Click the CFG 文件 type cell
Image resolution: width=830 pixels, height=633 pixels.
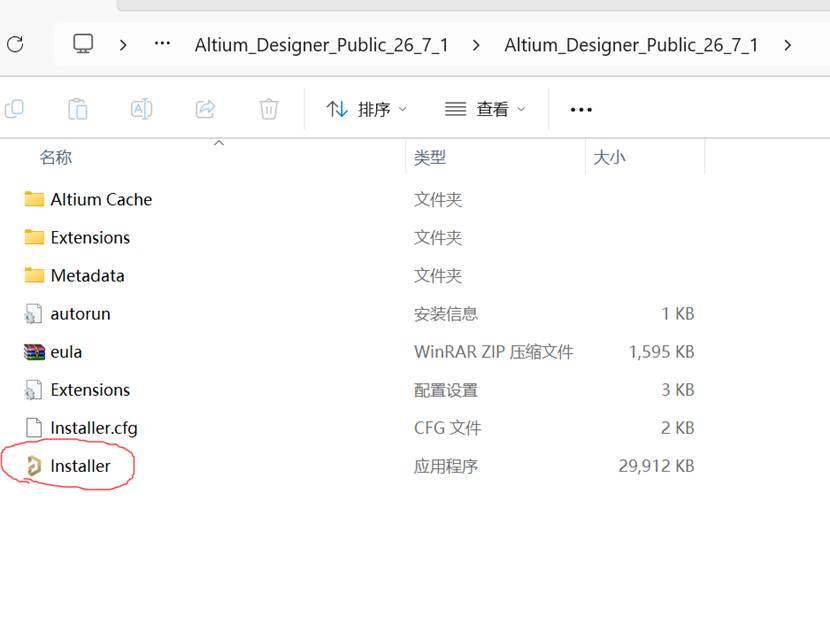pos(447,428)
